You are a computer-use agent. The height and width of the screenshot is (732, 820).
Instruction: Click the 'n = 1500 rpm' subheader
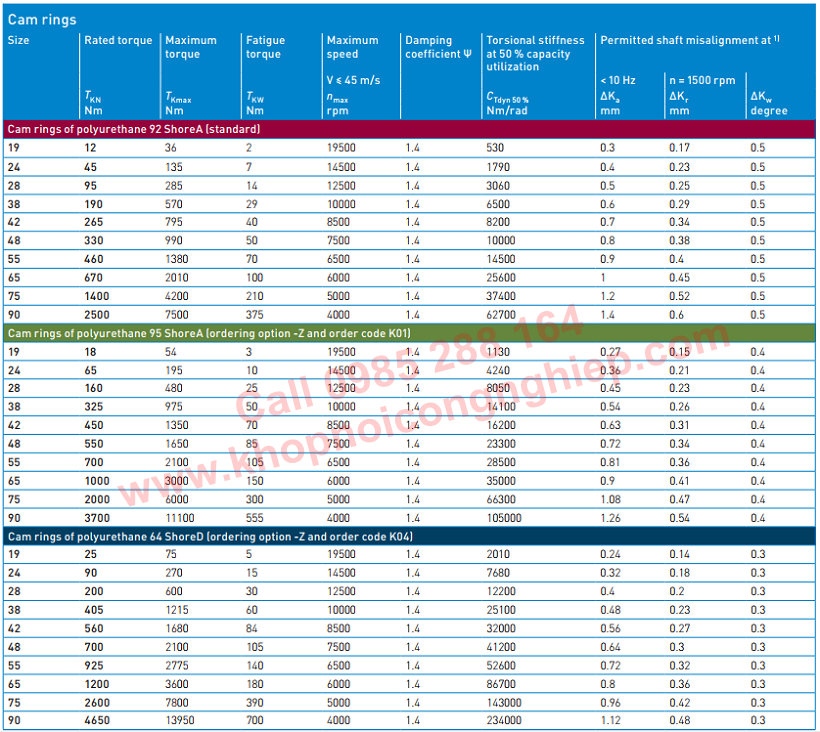coord(702,80)
